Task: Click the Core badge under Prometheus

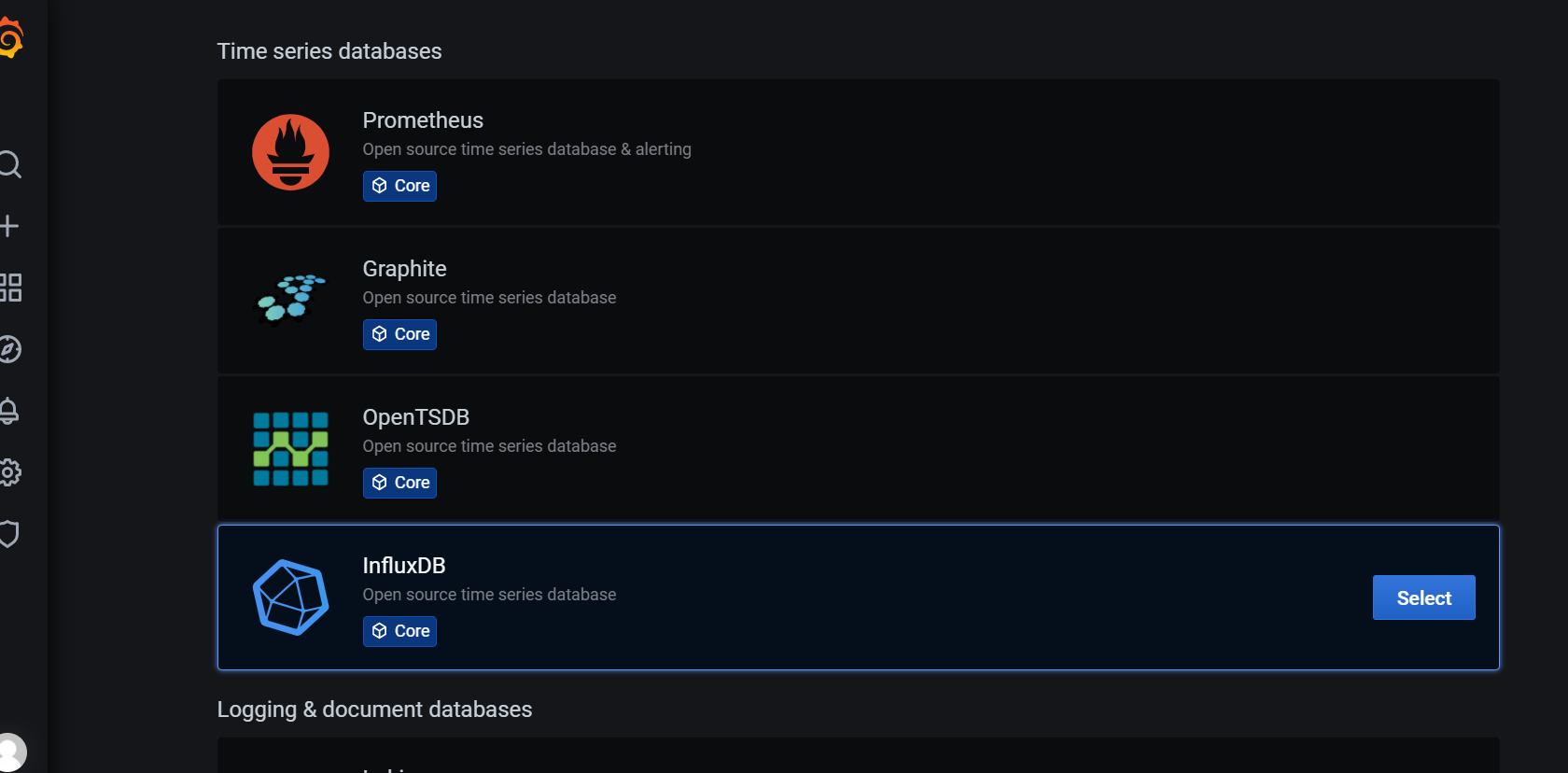Action: 399,186
